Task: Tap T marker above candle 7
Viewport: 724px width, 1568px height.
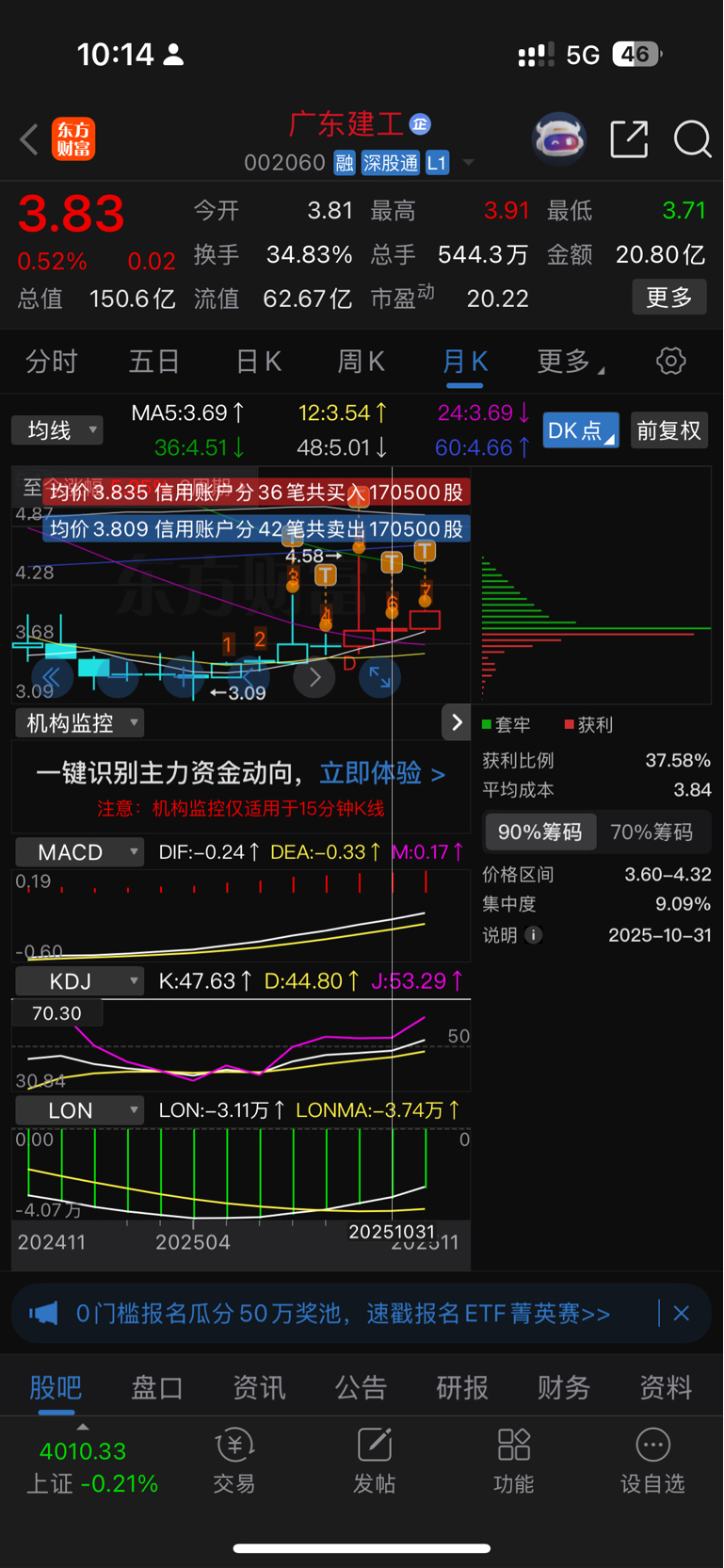Action: click(425, 551)
